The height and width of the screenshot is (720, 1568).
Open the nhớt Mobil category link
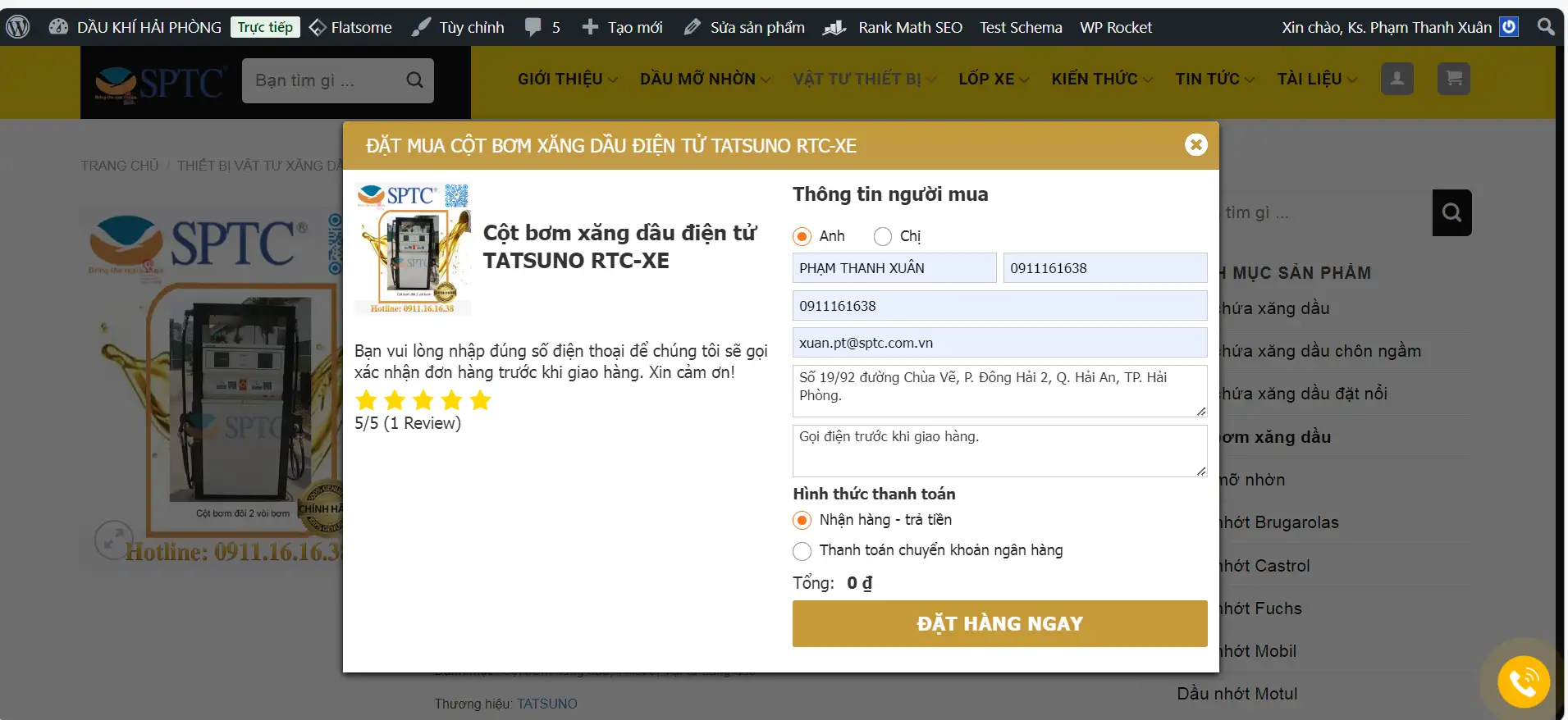tap(1258, 651)
